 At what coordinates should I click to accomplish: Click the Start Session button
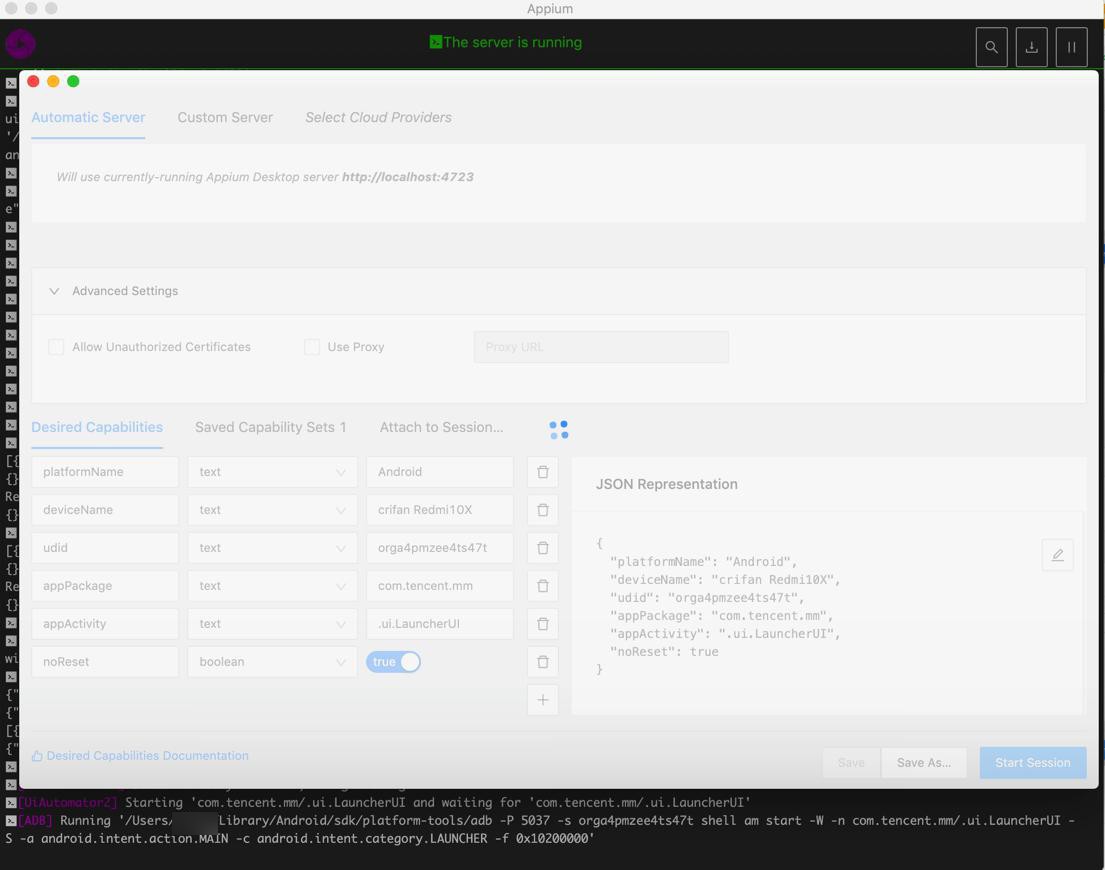(x=1032, y=763)
